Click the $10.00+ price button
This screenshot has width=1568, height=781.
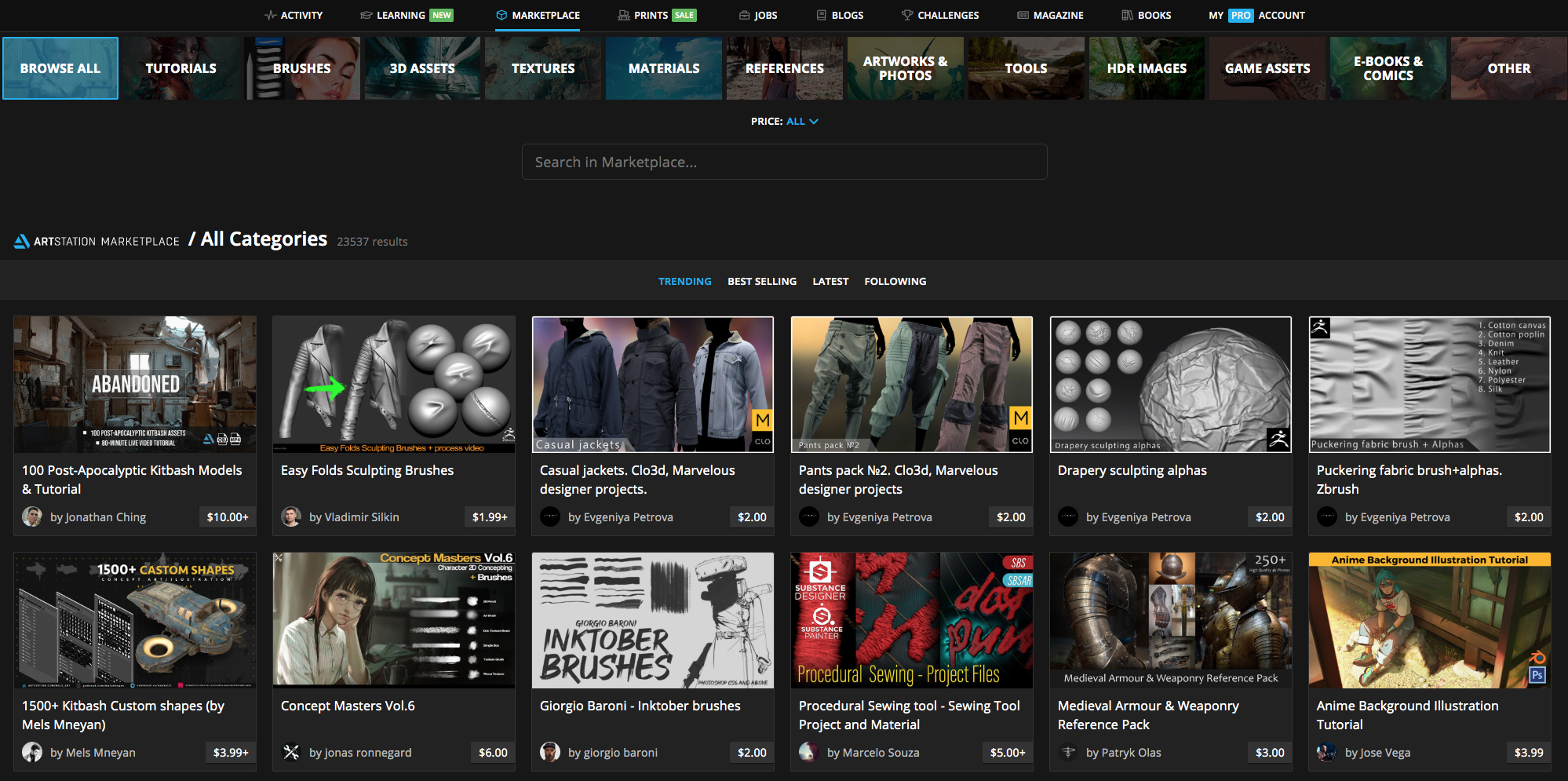pos(228,517)
